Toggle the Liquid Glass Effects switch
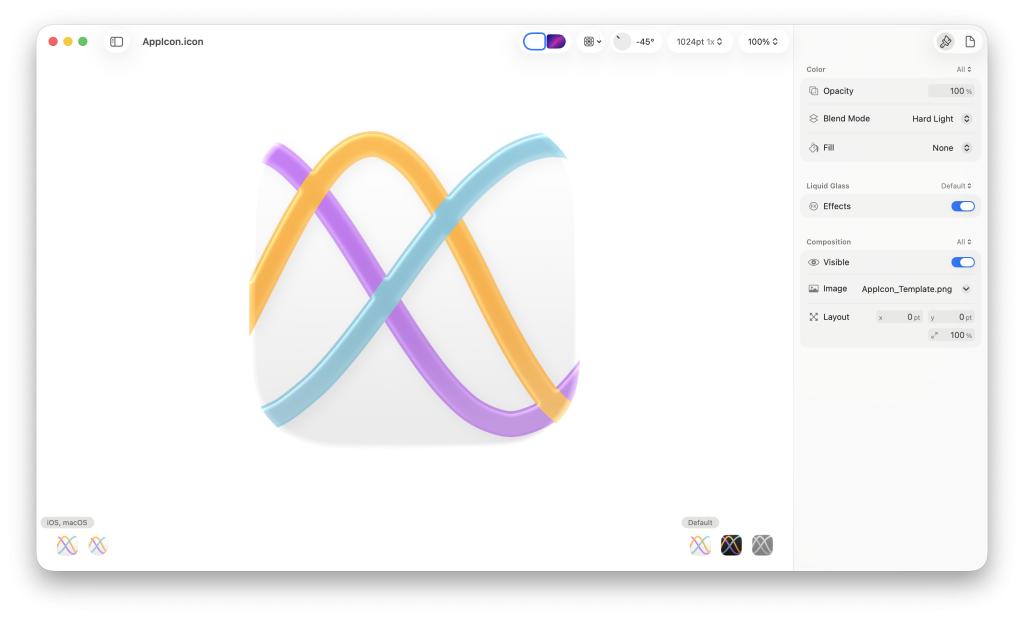This screenshot has width=1024, height=619. (x=963, y=206)
